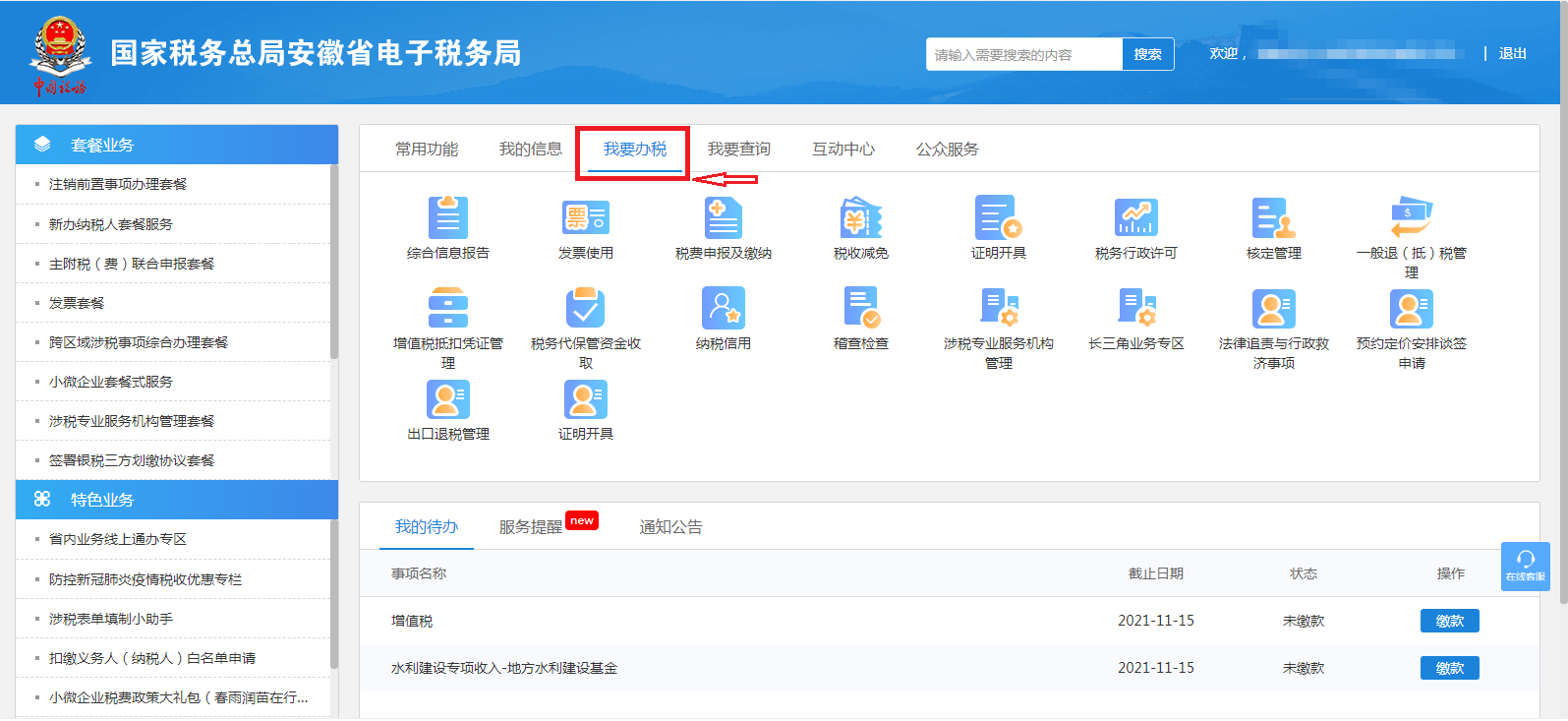This screenshot has height=721, width=1568.
Task: Switch to the 我要查询 tab
Action: coord(739,150)
